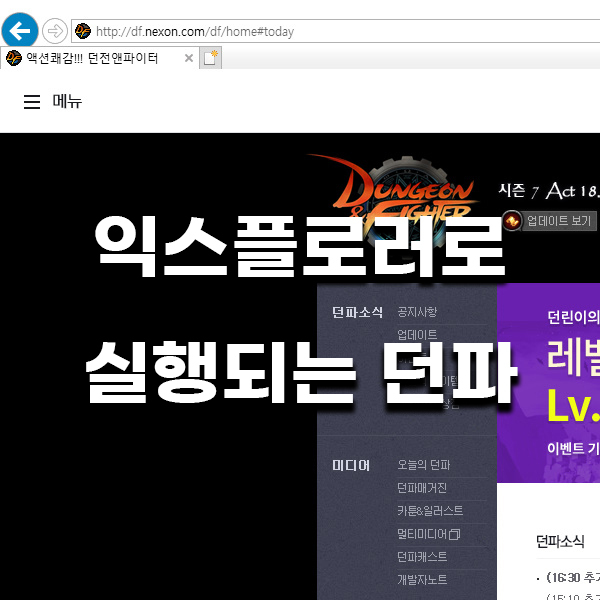Open the hamburger 메뉴 icon

[32, 102]
